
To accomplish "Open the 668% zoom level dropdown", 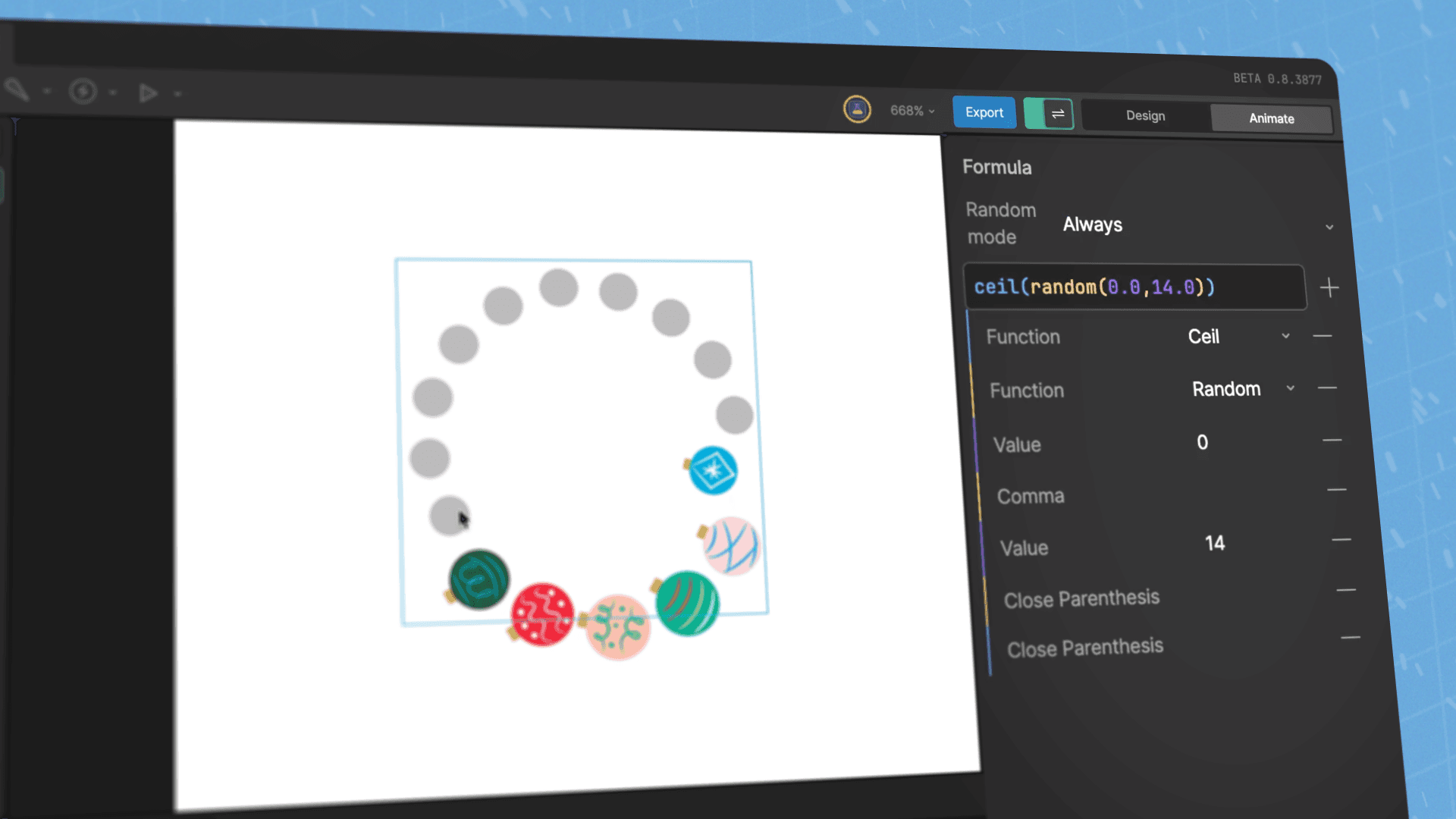I will coord(912,111).
